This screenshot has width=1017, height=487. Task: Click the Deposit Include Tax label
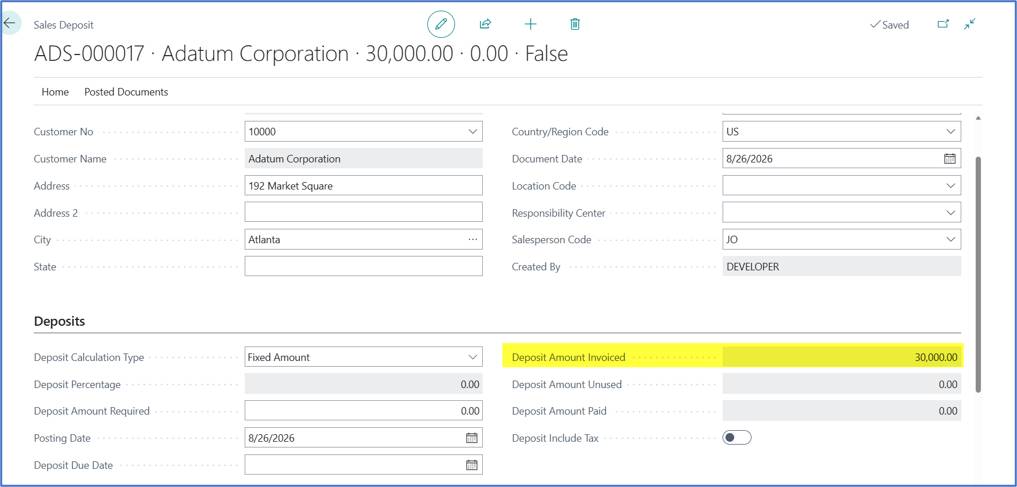coord(555,438)
